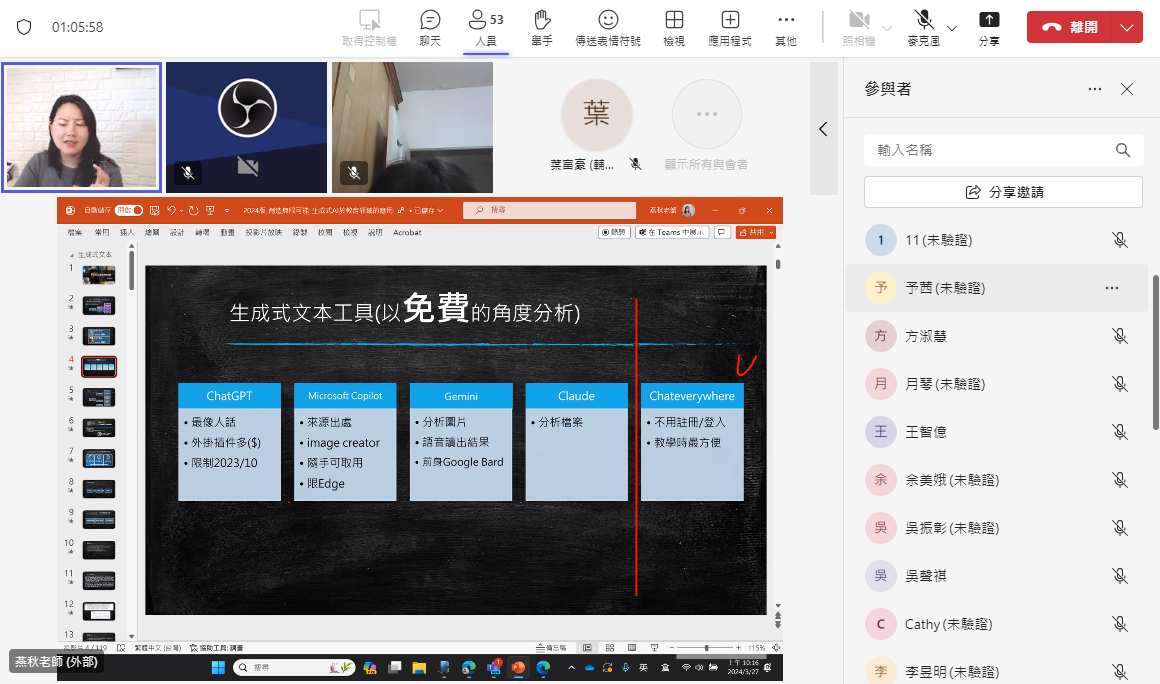Toggle the 照相機 camera
The width and height of the screenshot is (1160, 684).
click(x=859, y=28)
